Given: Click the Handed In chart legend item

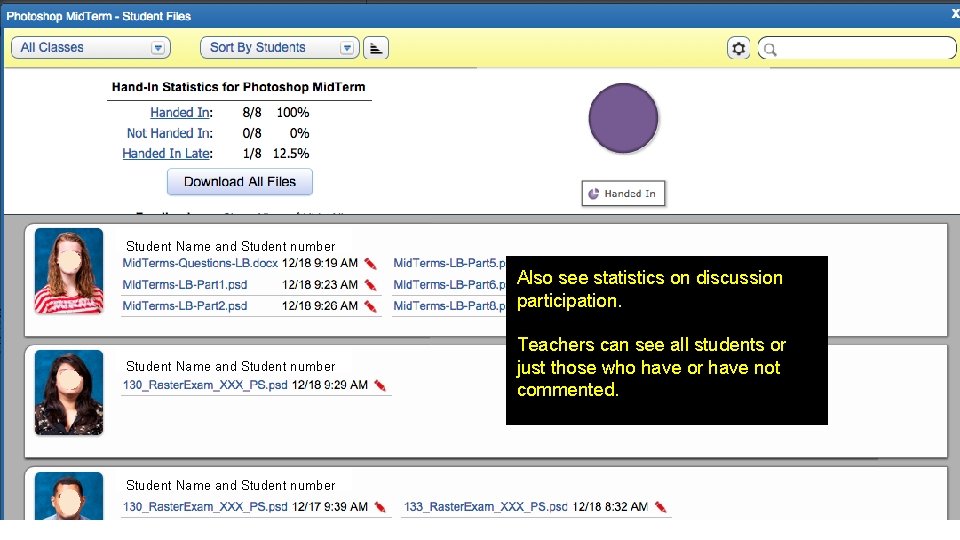Looking at the screenshot, I should [623, 193].
